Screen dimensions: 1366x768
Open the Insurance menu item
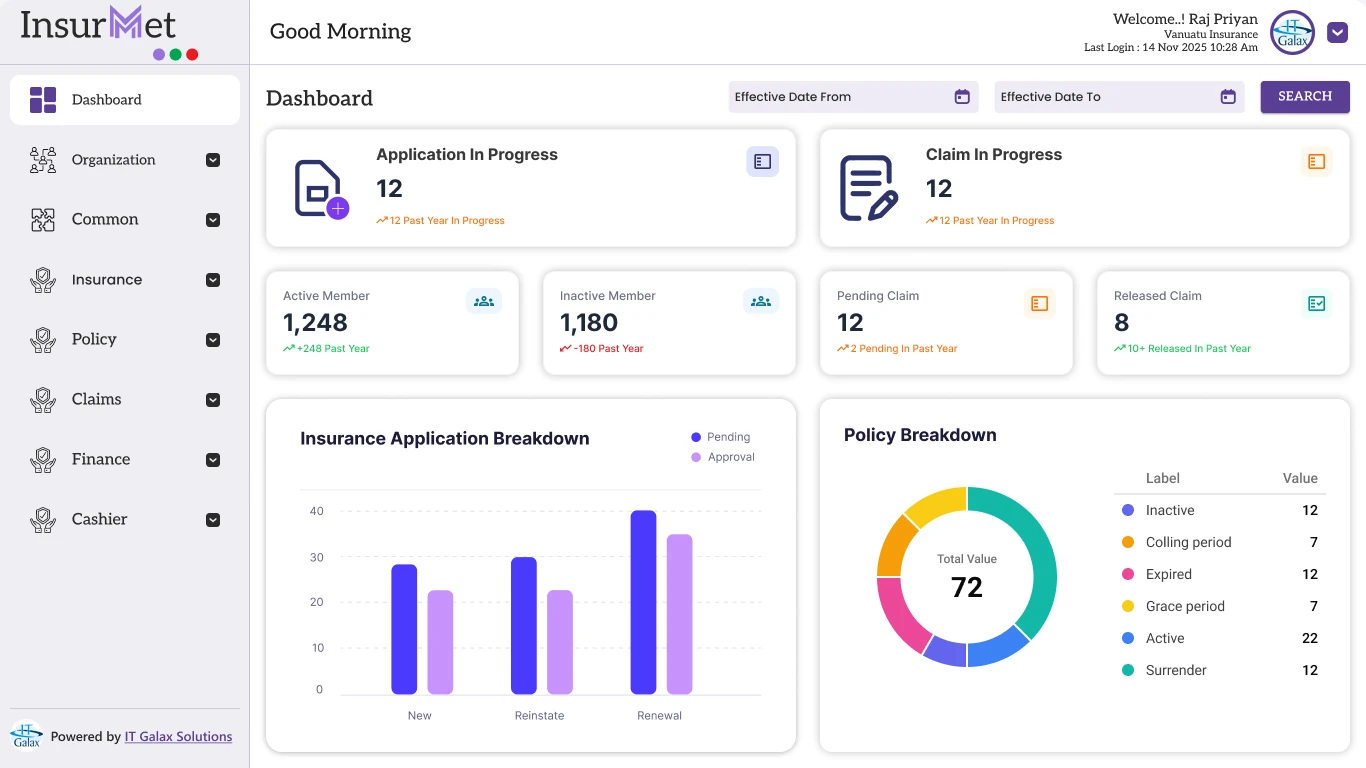coord(125,280)
